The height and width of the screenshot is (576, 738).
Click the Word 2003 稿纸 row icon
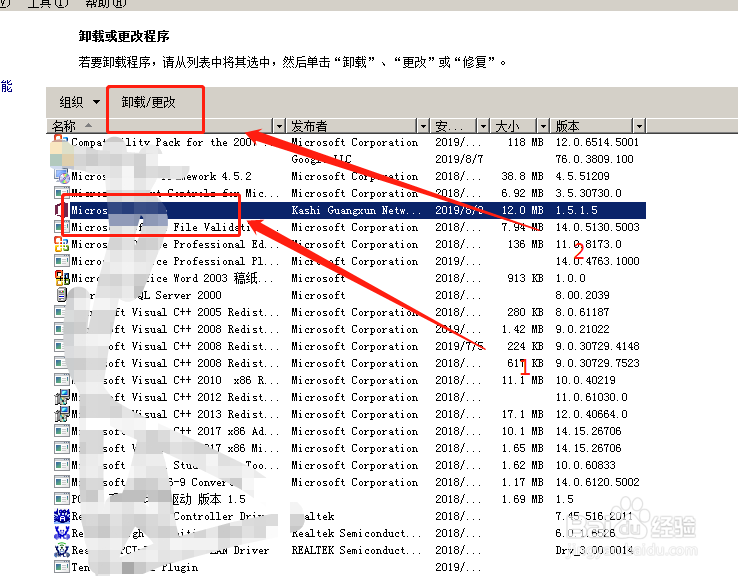62,278
